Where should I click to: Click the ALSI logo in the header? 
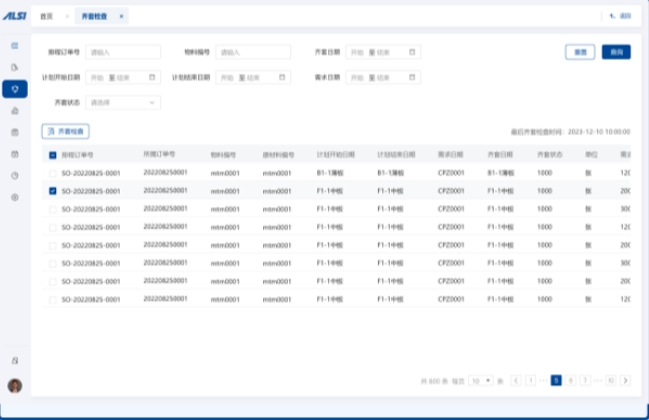click(x=14, y=16)
